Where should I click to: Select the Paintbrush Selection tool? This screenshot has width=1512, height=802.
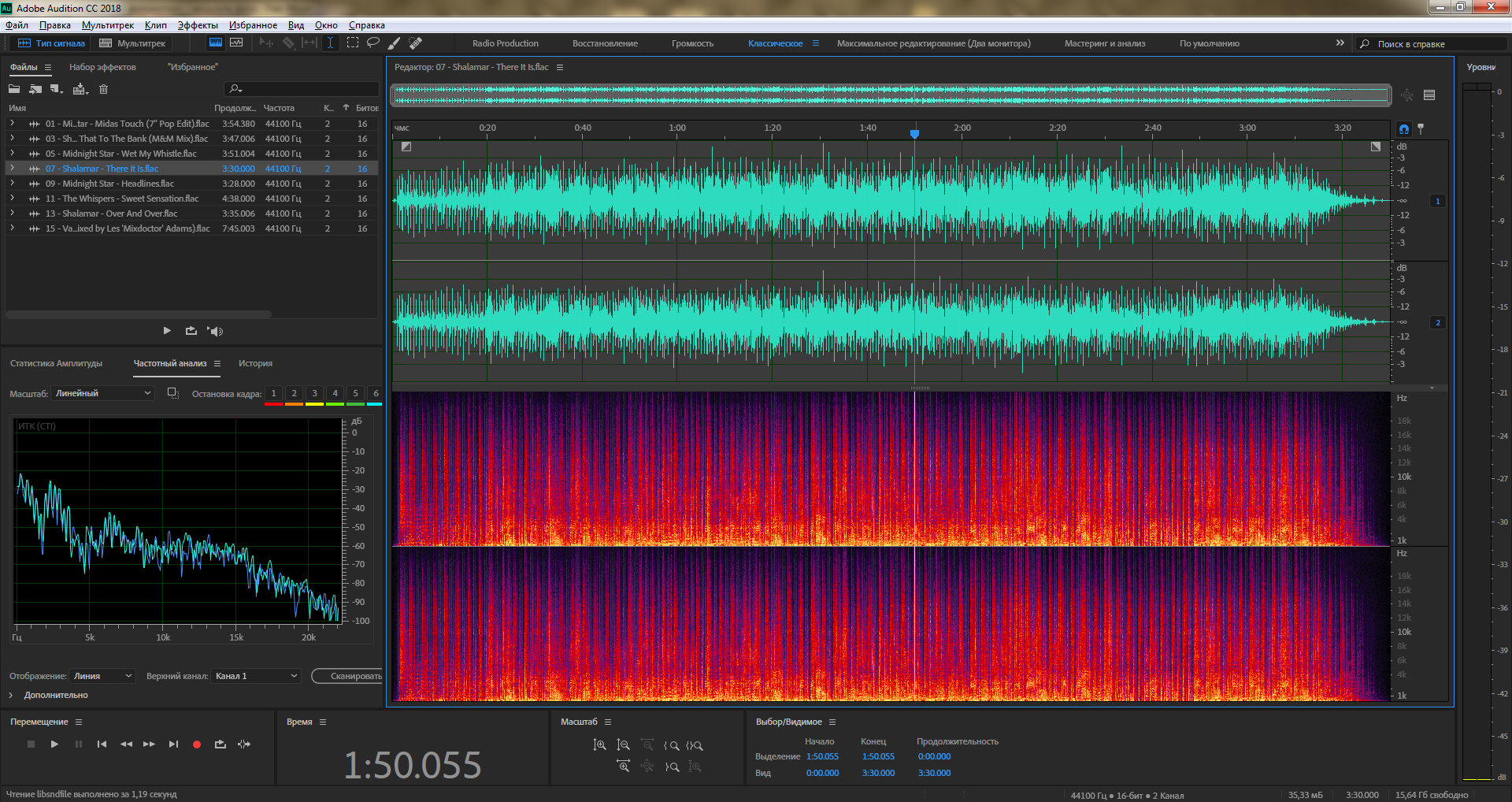pyautogui.click(x=395, y=43)
